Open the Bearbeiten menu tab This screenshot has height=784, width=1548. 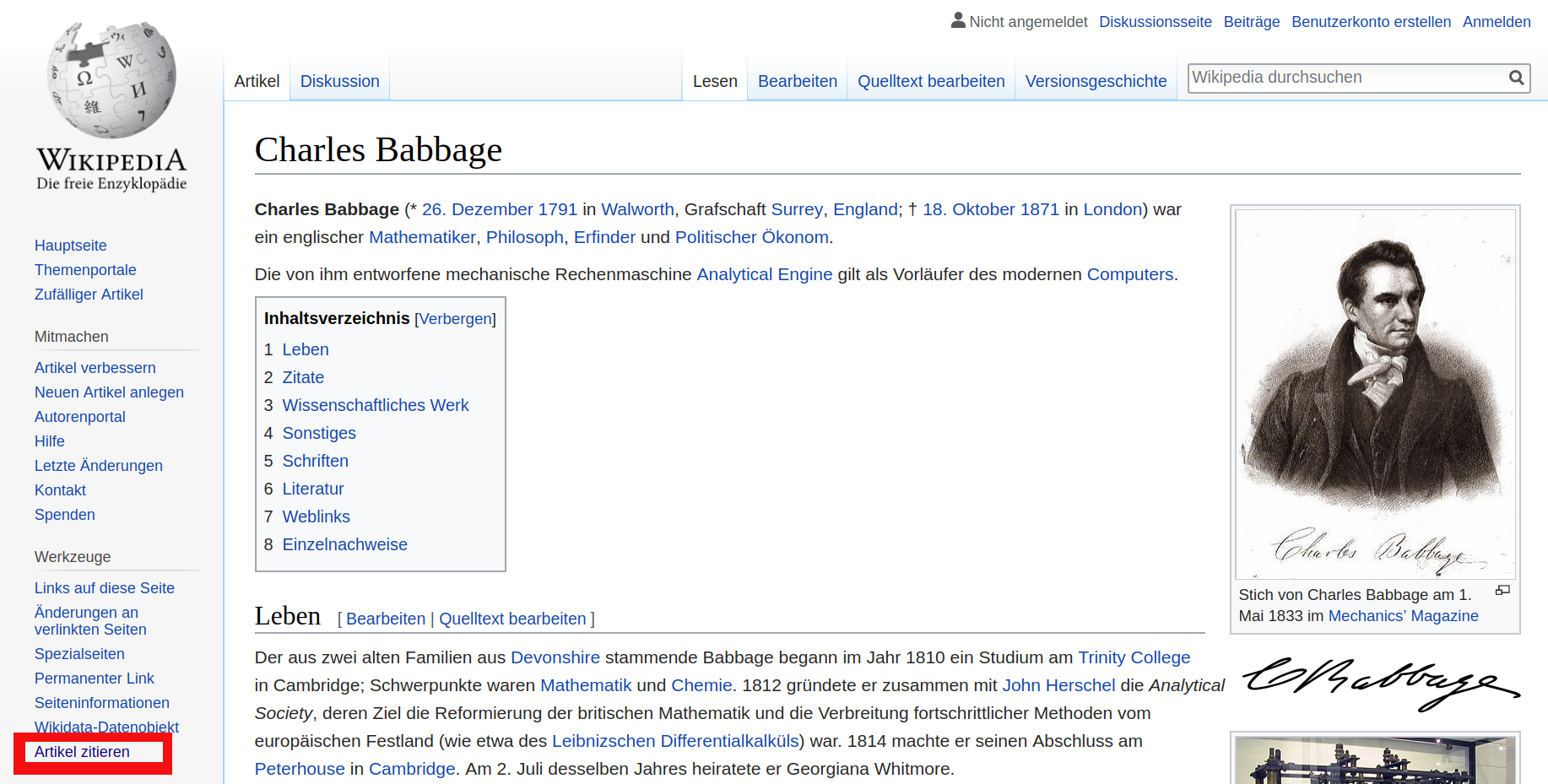pyautogui.click(x=797, y=81)
